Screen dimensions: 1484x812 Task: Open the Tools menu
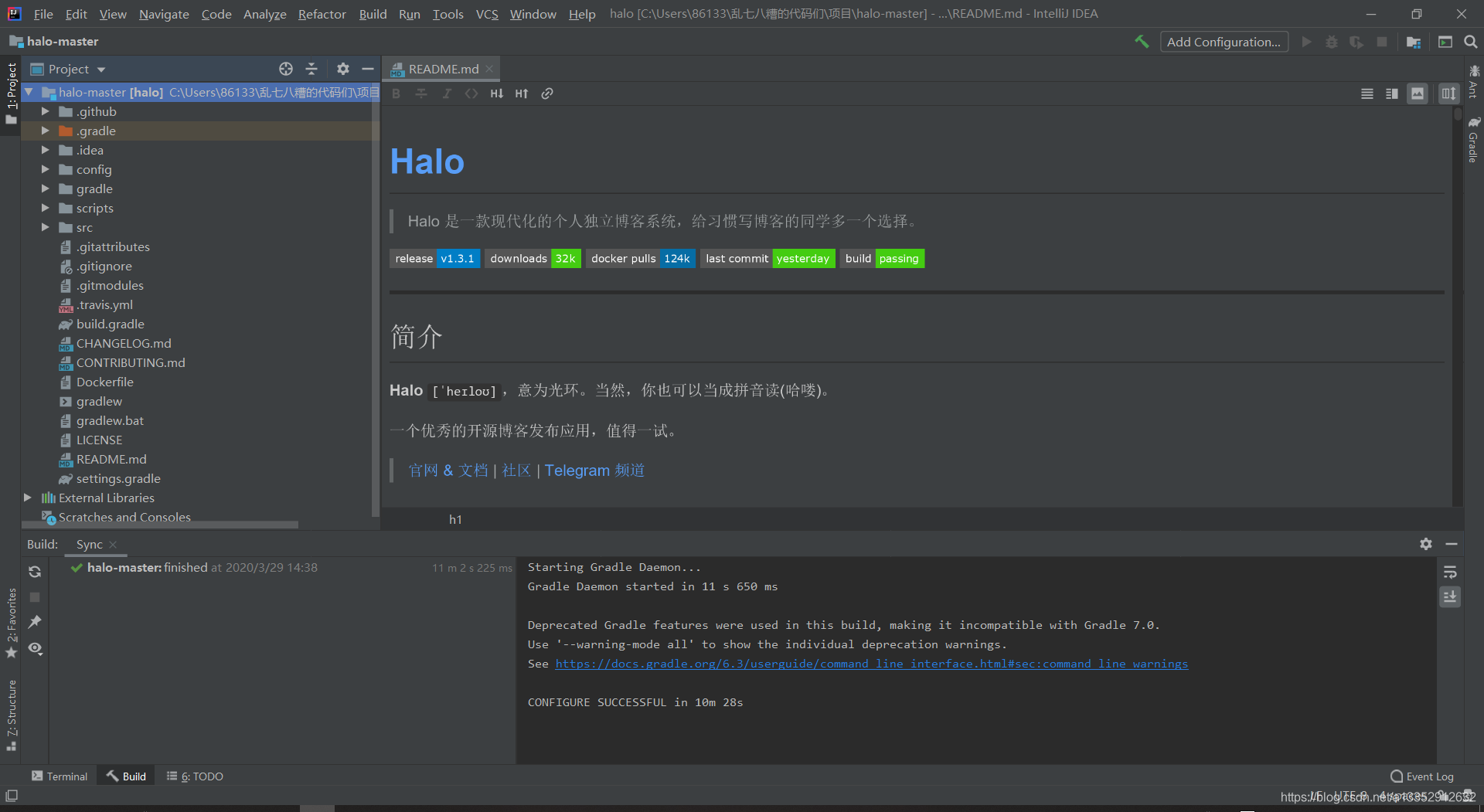(448, 14)
